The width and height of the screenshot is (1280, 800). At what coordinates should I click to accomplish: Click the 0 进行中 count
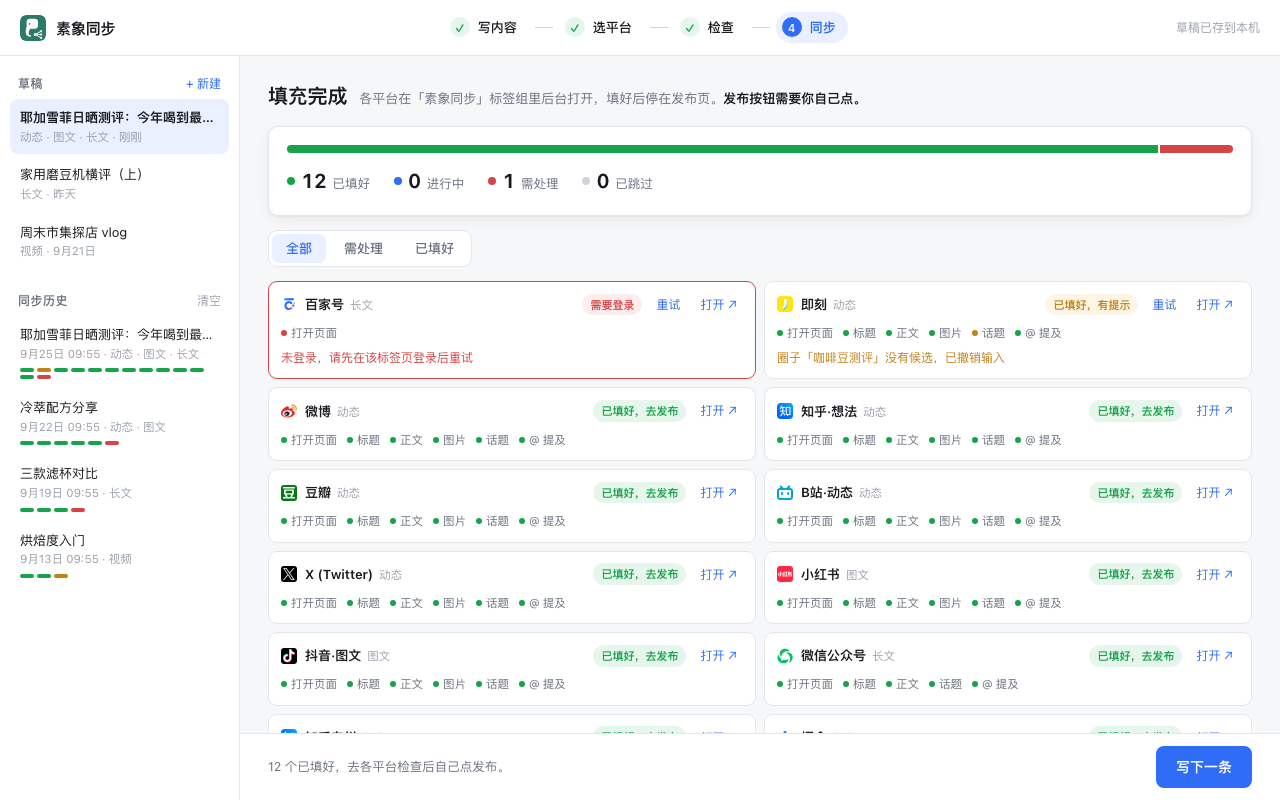[429, 182]
